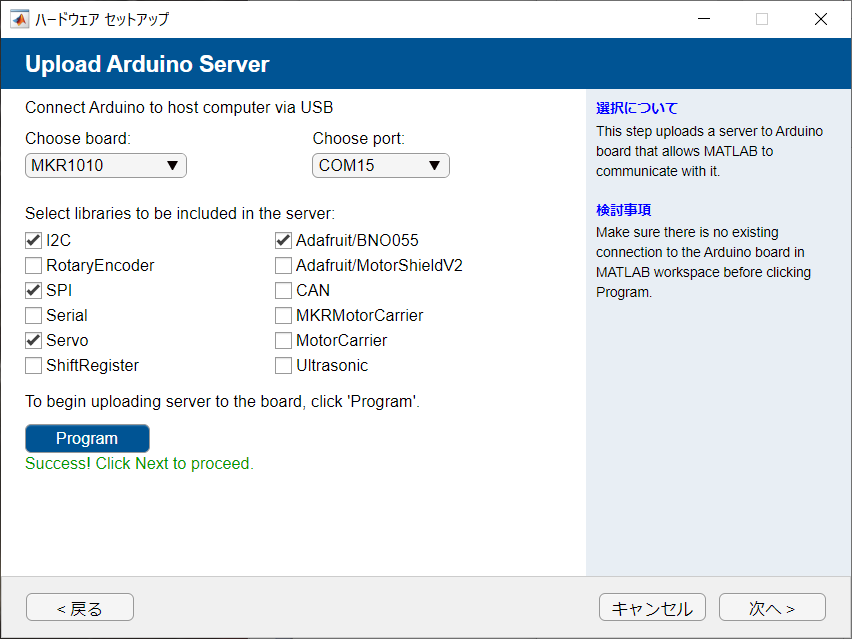
Task: Enable the RotaryEncoder library
Action: [33, 265]
